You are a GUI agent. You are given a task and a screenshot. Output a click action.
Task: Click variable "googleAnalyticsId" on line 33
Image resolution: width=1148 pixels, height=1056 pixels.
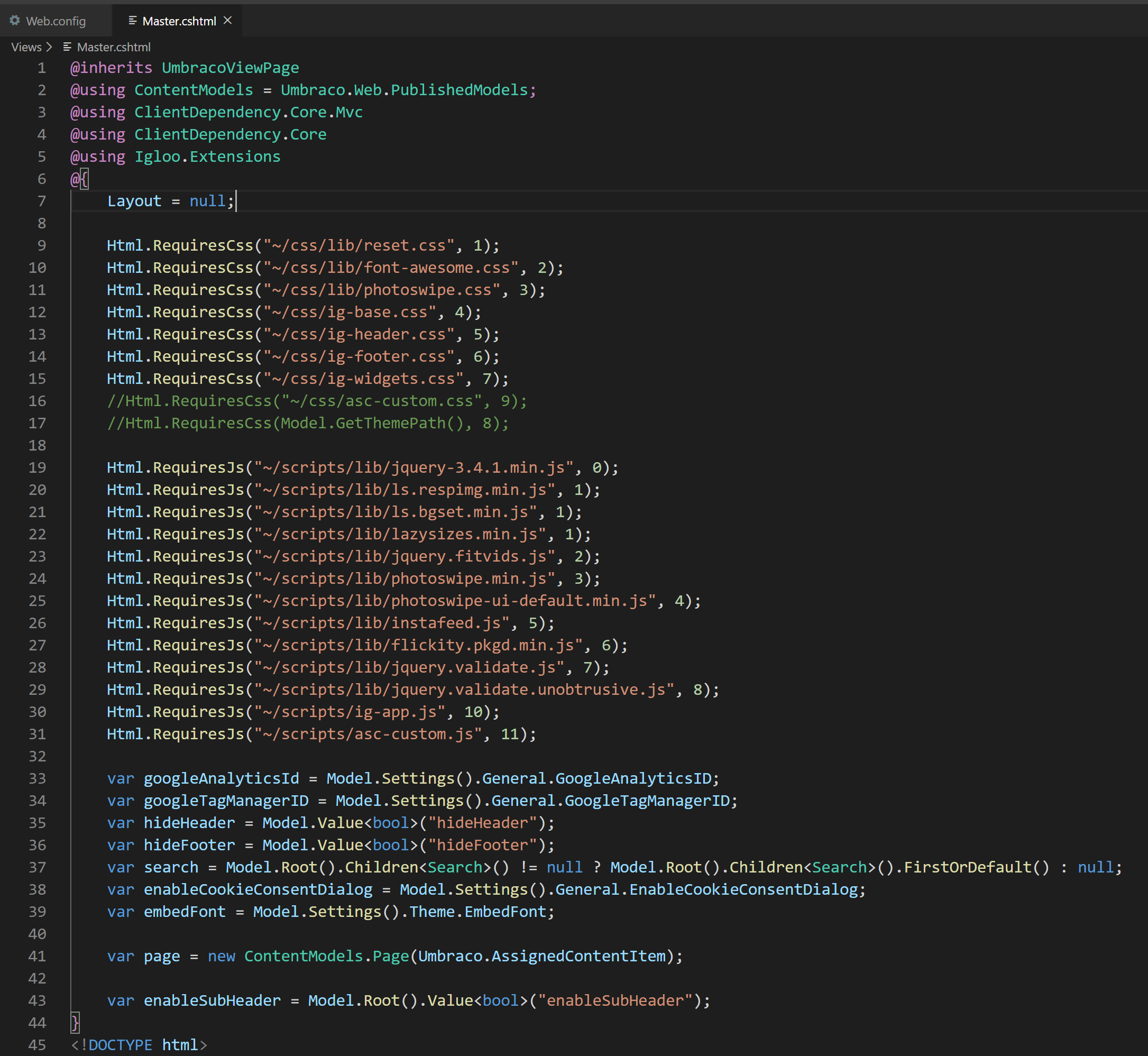221,779
